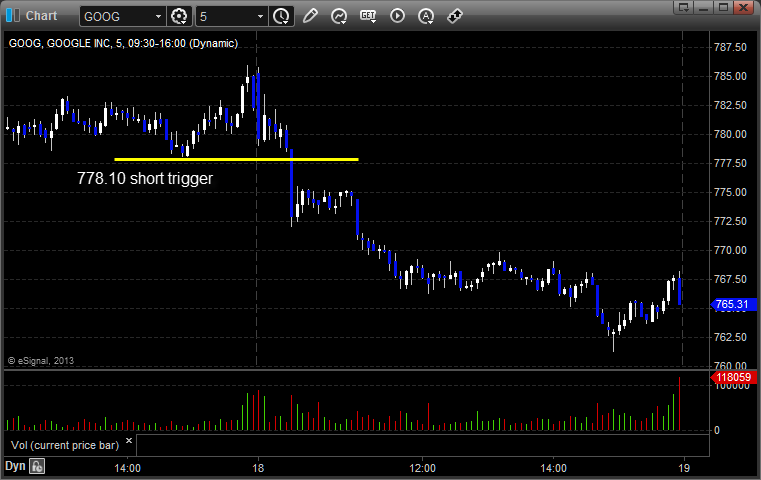Toggle the Dyn scaling lock icon
The height and width of the screenshot is (480, 761).
pos(37,466)
